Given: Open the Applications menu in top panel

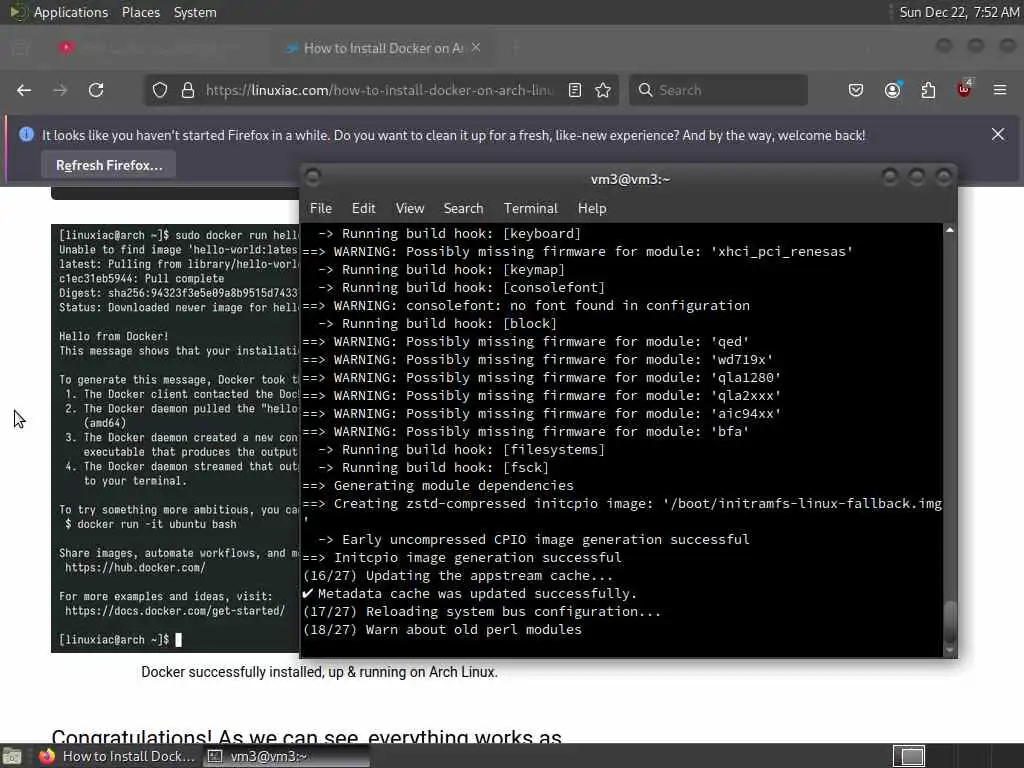Looking at the screenshot, I should coord(71,12).
